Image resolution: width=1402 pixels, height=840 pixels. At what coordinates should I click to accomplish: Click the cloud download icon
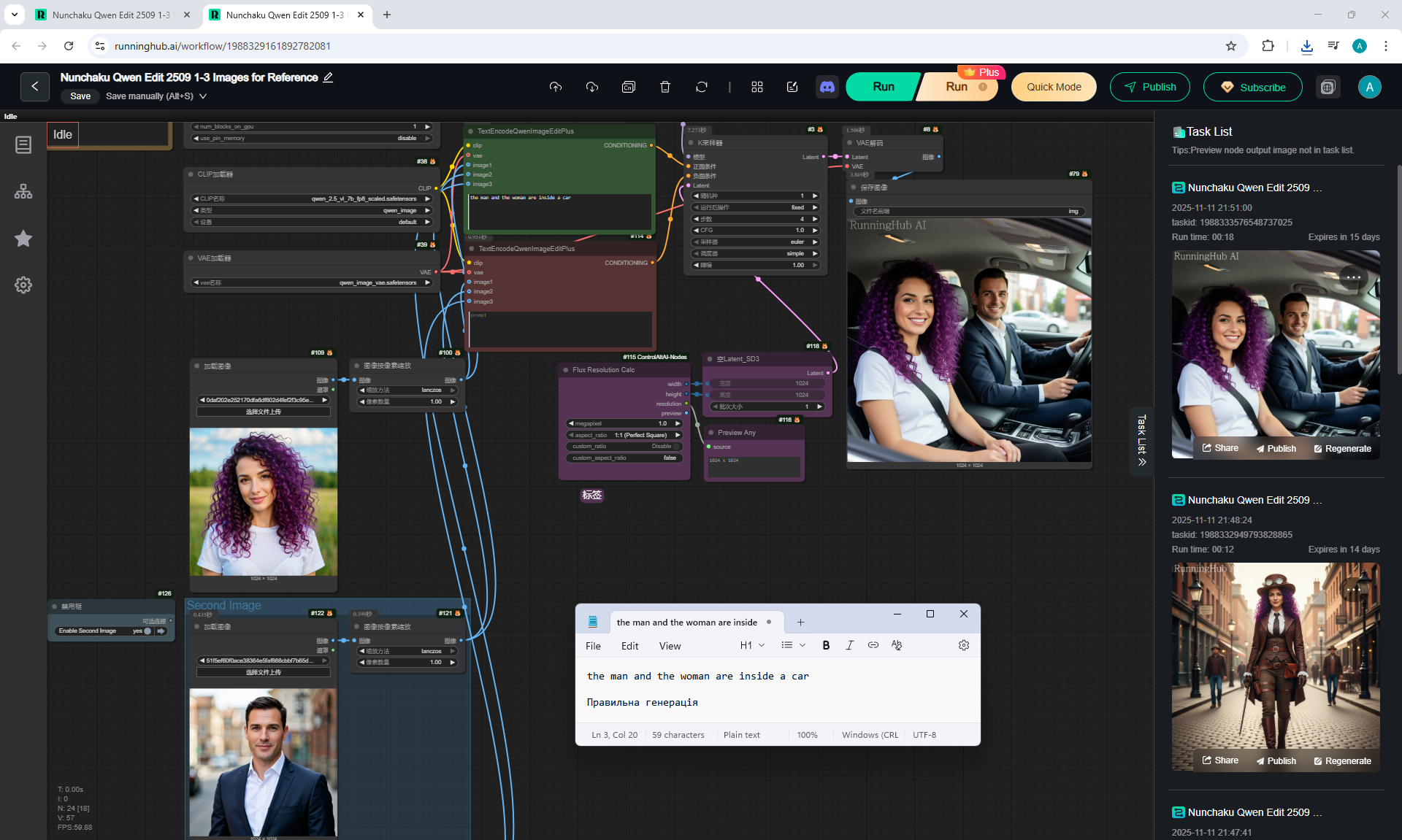pyautogui.click(x=591, y=87)
